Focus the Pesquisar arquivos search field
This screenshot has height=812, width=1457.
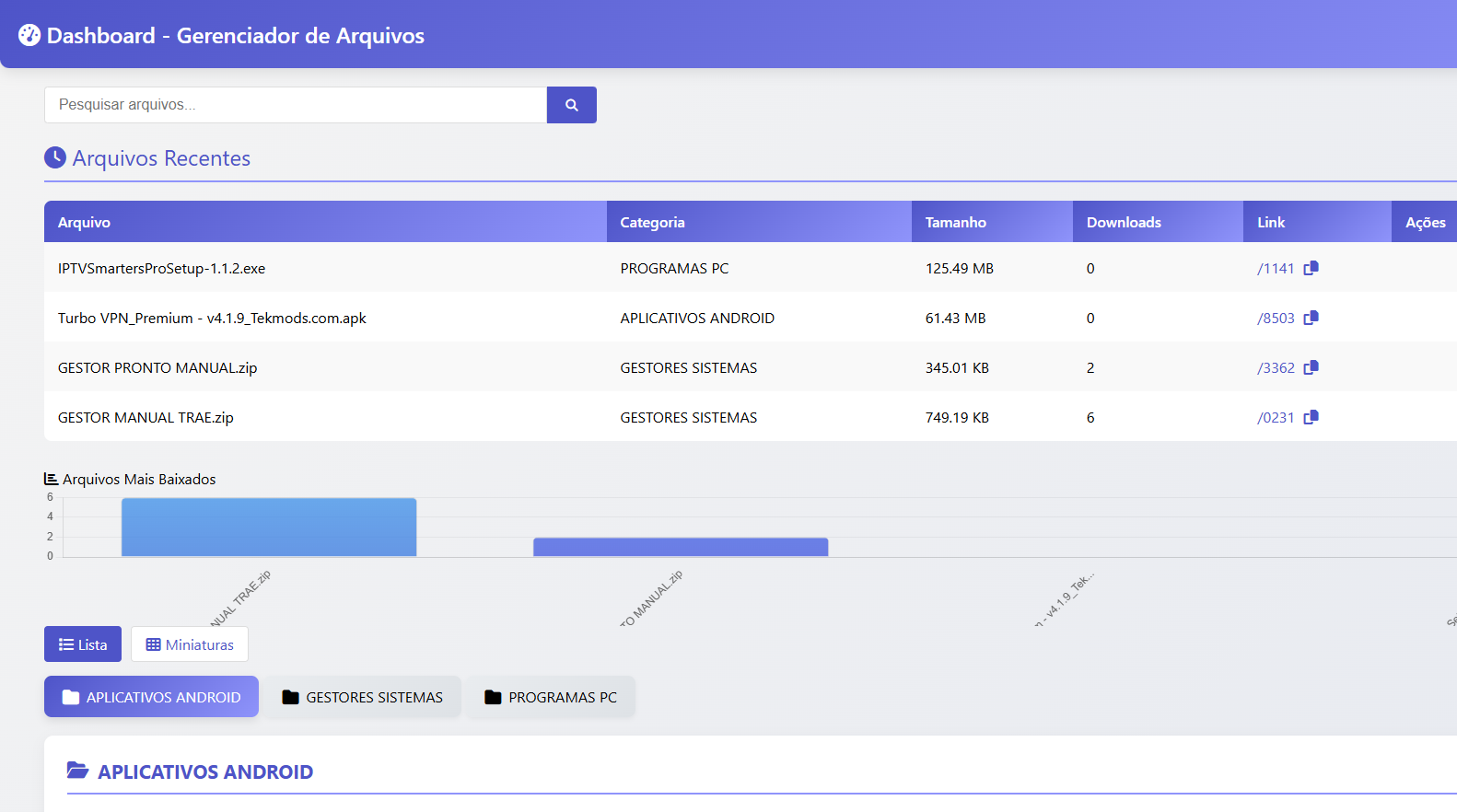(295, 105)
